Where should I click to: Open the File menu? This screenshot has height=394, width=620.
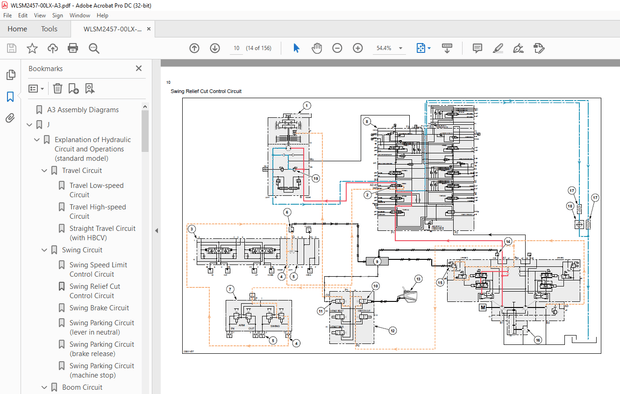pyautogui.click(x=8, y=15)
